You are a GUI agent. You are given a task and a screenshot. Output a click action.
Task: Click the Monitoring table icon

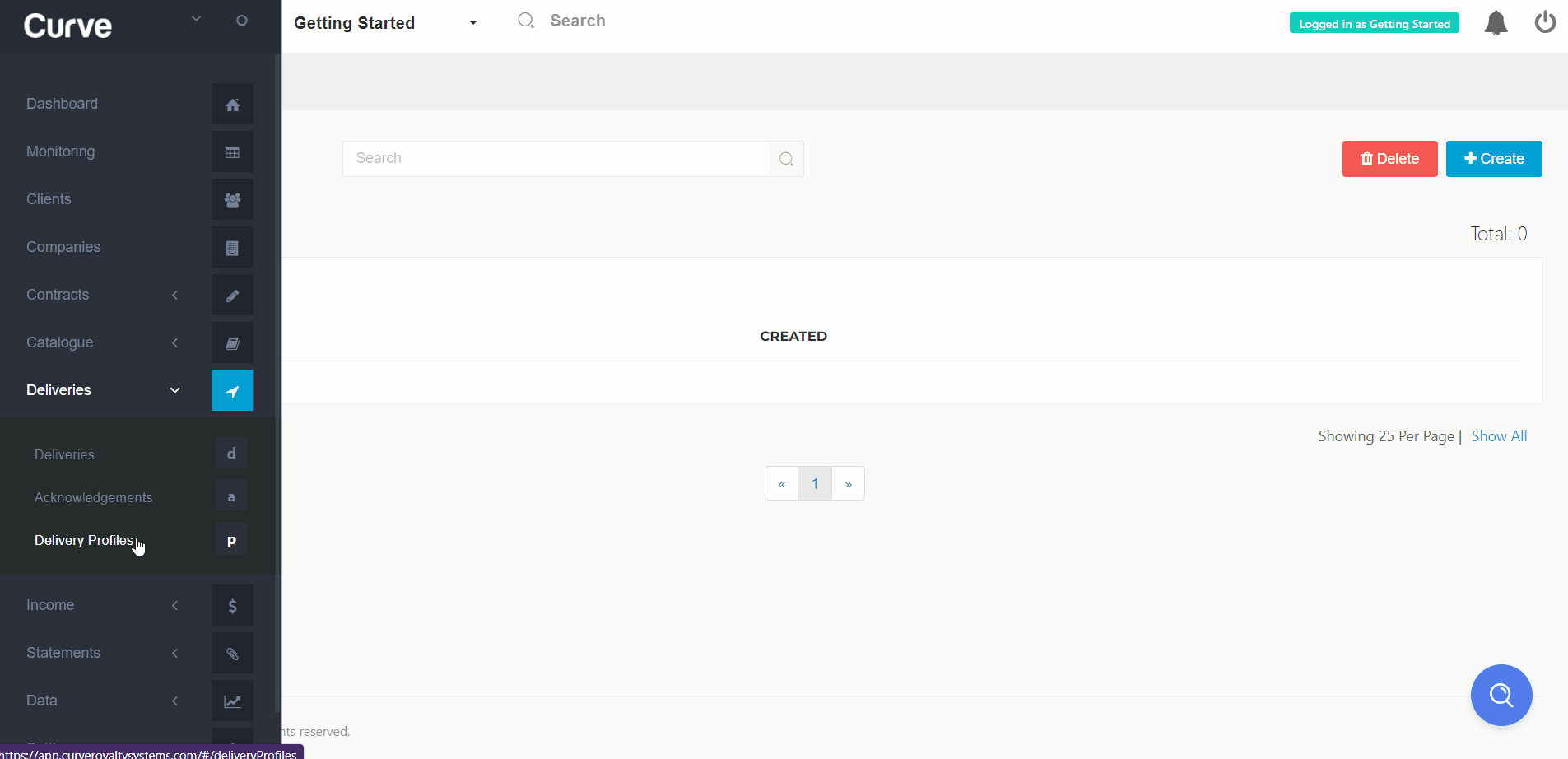pyautogui.click(x=232, y=151)
